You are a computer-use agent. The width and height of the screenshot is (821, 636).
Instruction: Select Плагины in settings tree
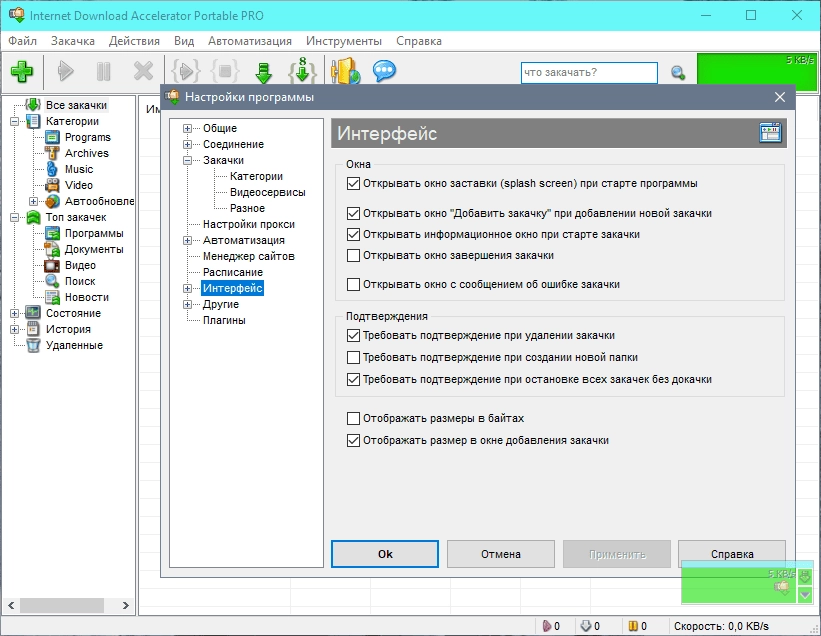point(224,320)
